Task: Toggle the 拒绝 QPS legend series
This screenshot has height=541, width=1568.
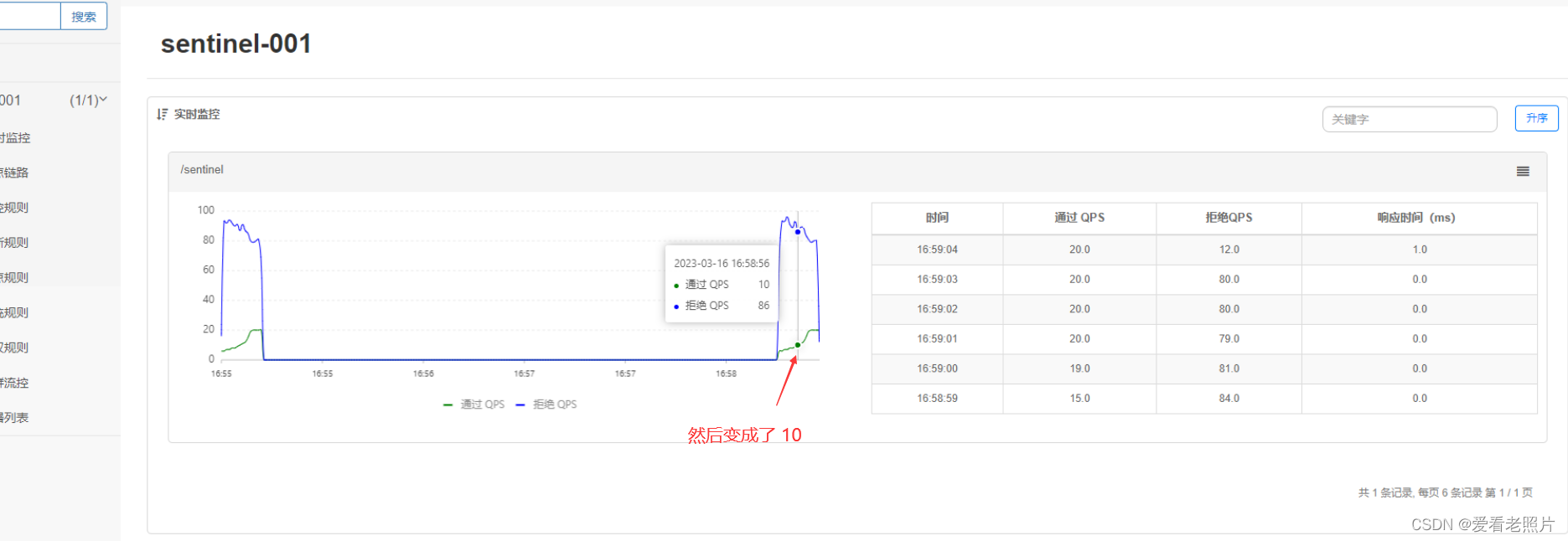Action: click(x=546, y=404)
